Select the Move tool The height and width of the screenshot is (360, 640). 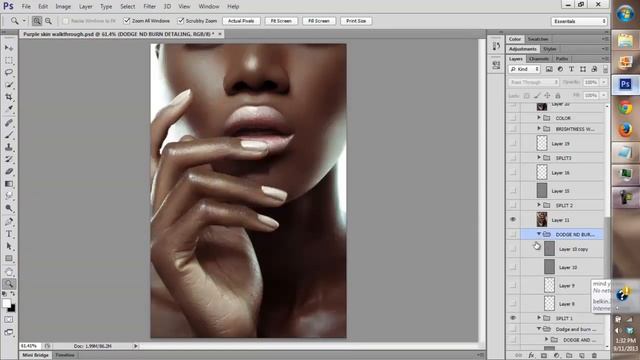[9, 48]
